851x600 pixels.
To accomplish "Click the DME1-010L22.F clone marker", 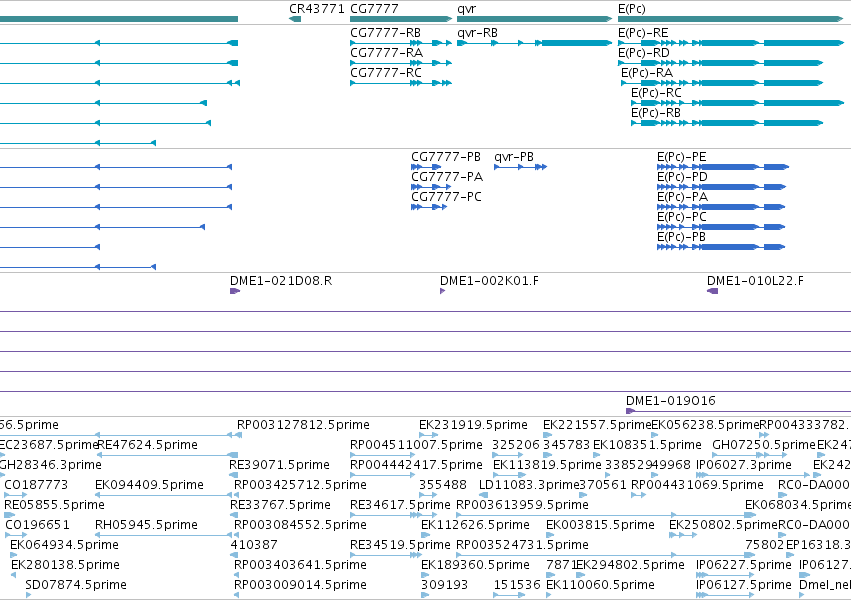I will click(713, 291).
